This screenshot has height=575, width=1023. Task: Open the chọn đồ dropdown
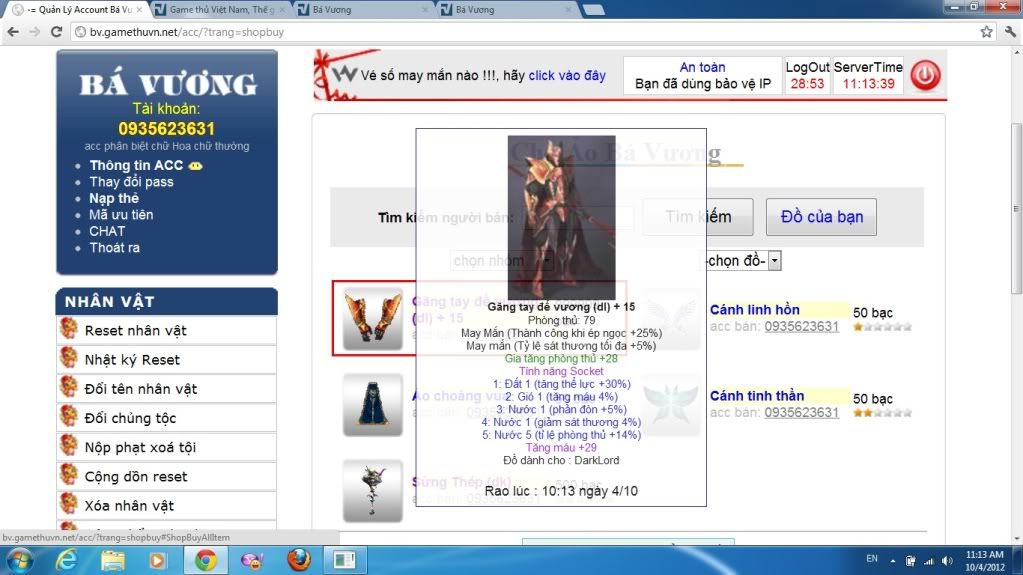pos(744,261)
